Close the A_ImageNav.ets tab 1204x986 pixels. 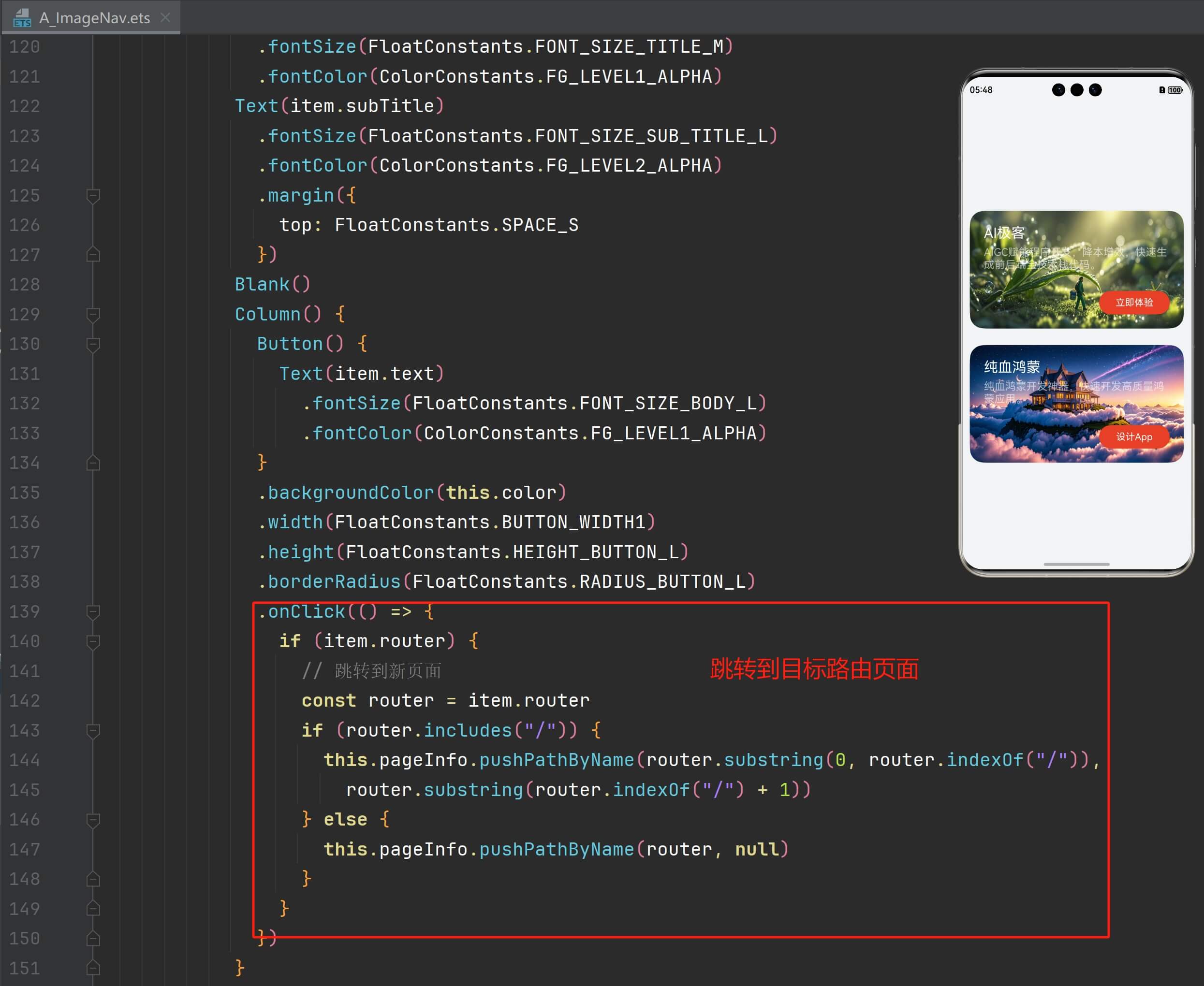point(165,17)
